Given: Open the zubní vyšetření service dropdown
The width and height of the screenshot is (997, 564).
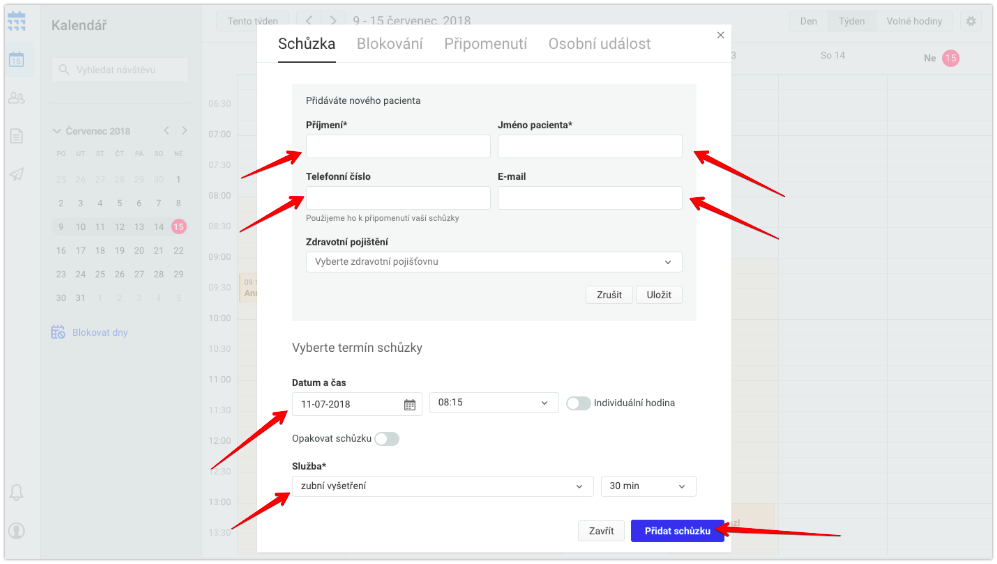Looking at the screenshot, I should click(443, 486).
